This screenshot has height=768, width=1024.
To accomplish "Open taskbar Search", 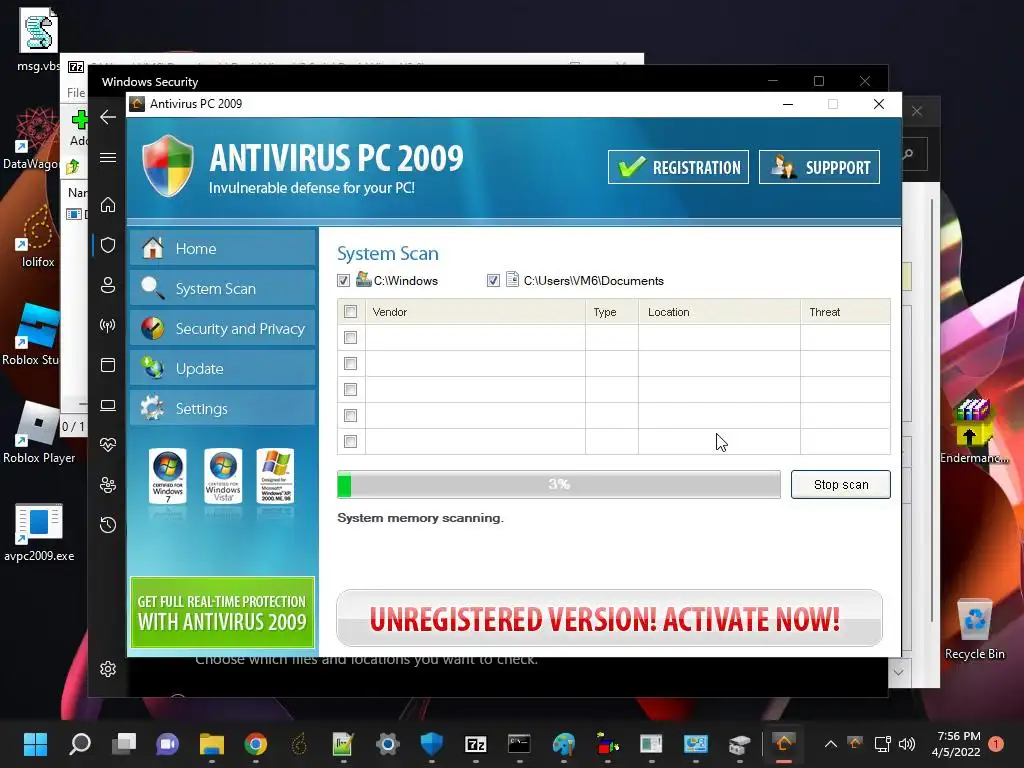I will 80,744.
